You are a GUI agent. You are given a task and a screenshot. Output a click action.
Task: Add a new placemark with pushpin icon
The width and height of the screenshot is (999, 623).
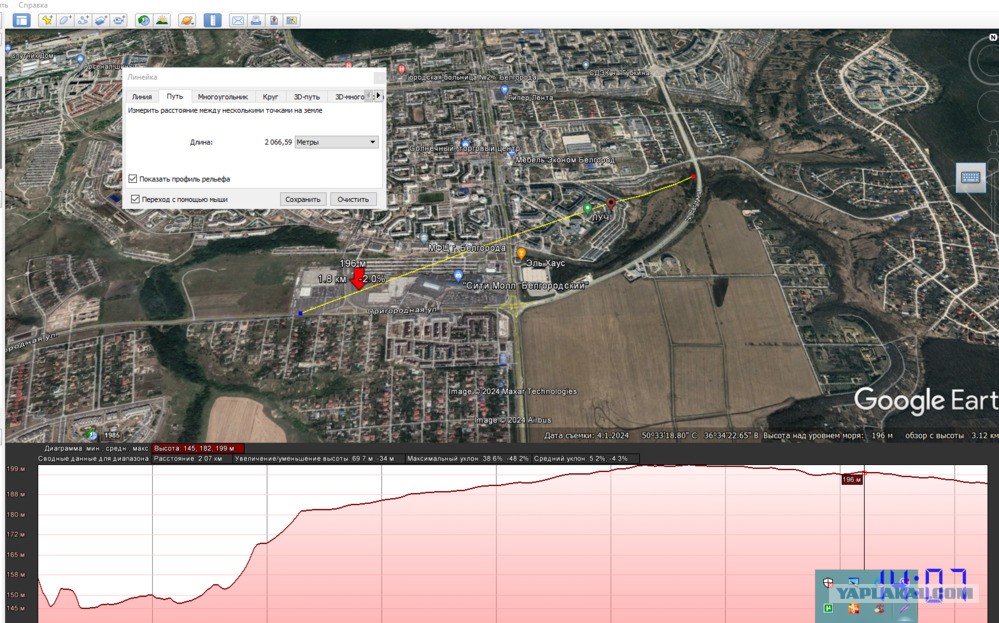coord(47,20)
